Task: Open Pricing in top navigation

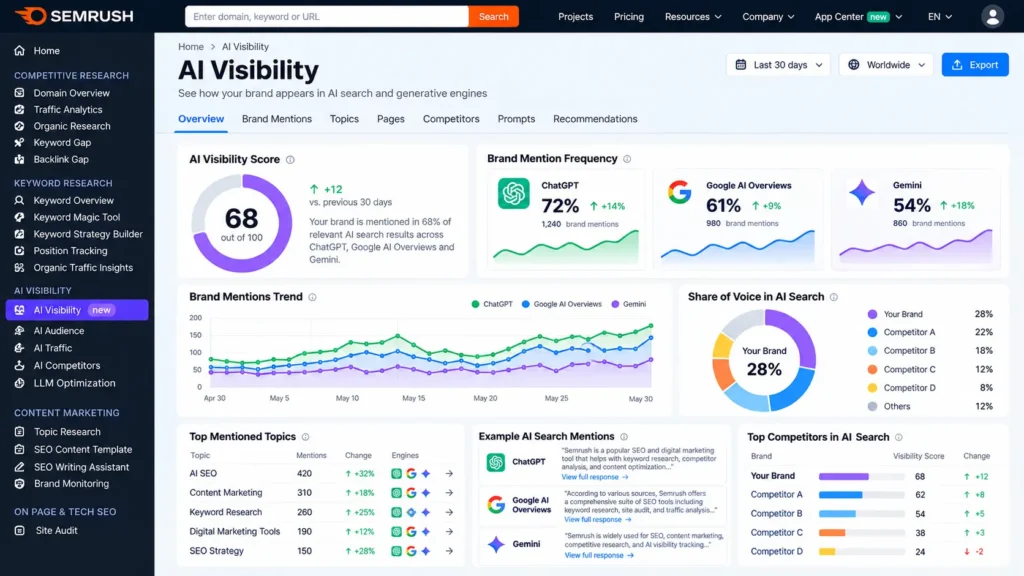Action: coord(629,16)
